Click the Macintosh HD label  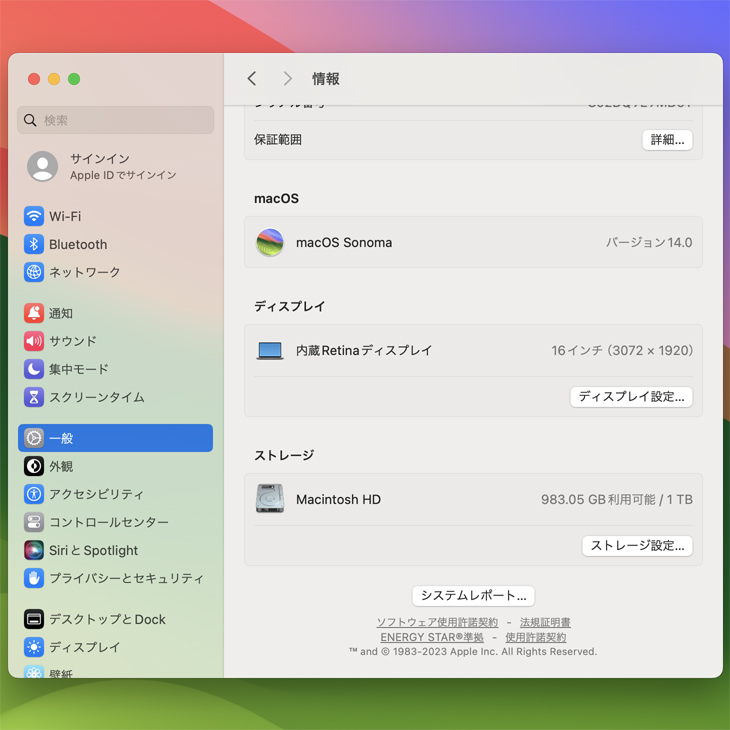pos(338,500)
